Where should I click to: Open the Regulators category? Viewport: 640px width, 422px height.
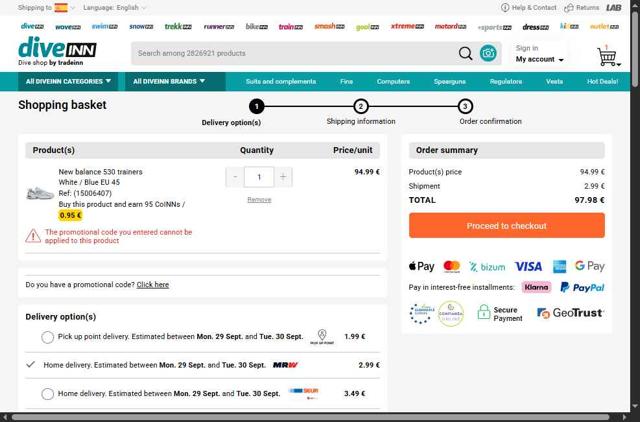(x=506, y=81)
